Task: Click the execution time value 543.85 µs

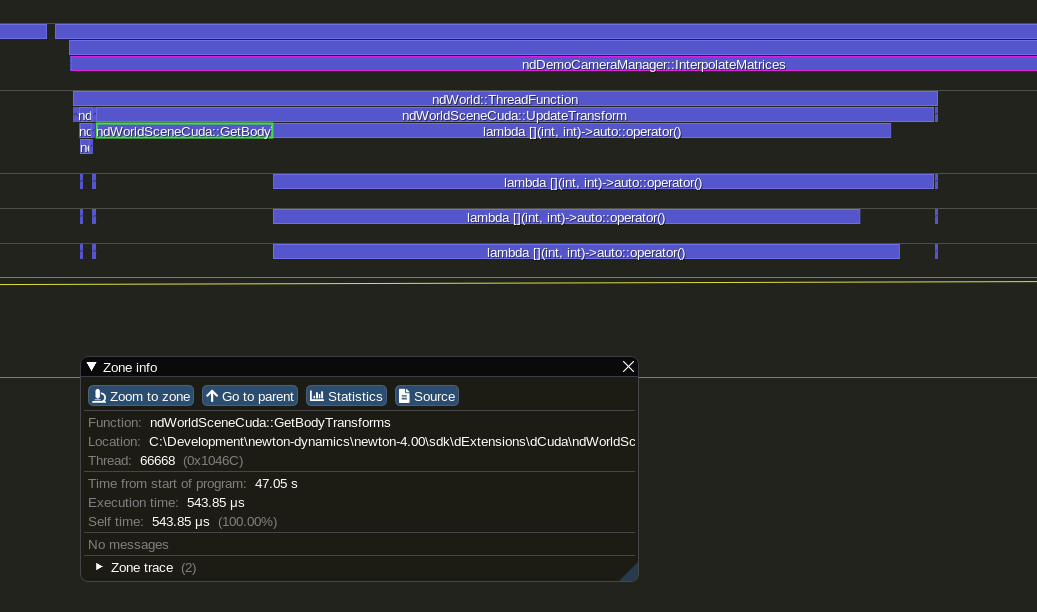Action: pos(216,502)
